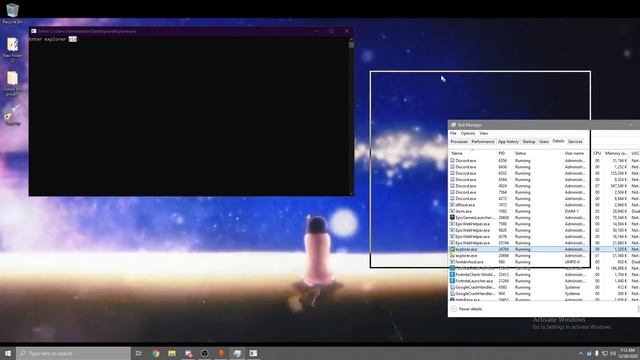
Task: Click the PID 24784 cell of explorer.exe
Action: (504, 249)
